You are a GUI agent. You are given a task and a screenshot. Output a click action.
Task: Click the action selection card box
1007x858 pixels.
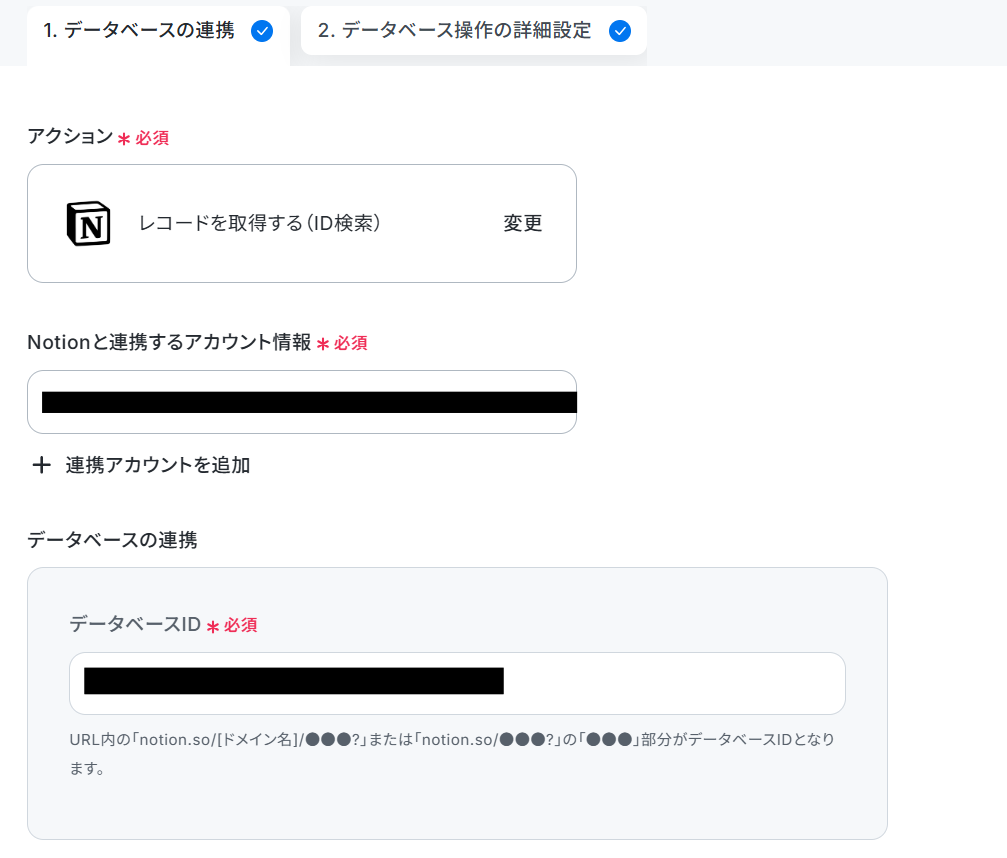(x=302, y=223)
